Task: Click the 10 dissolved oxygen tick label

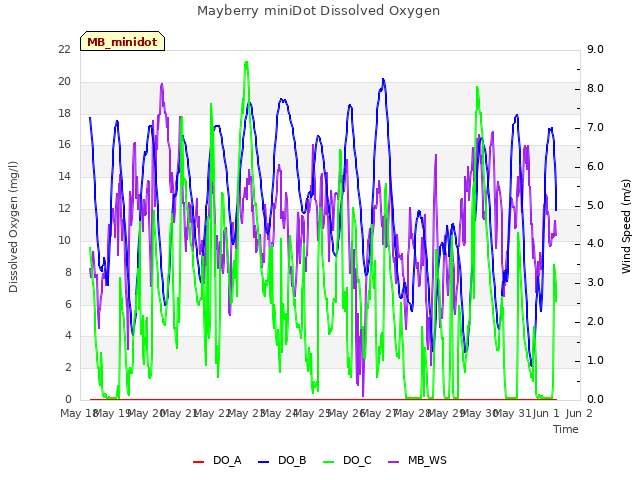Action: (x=64, y=240)
